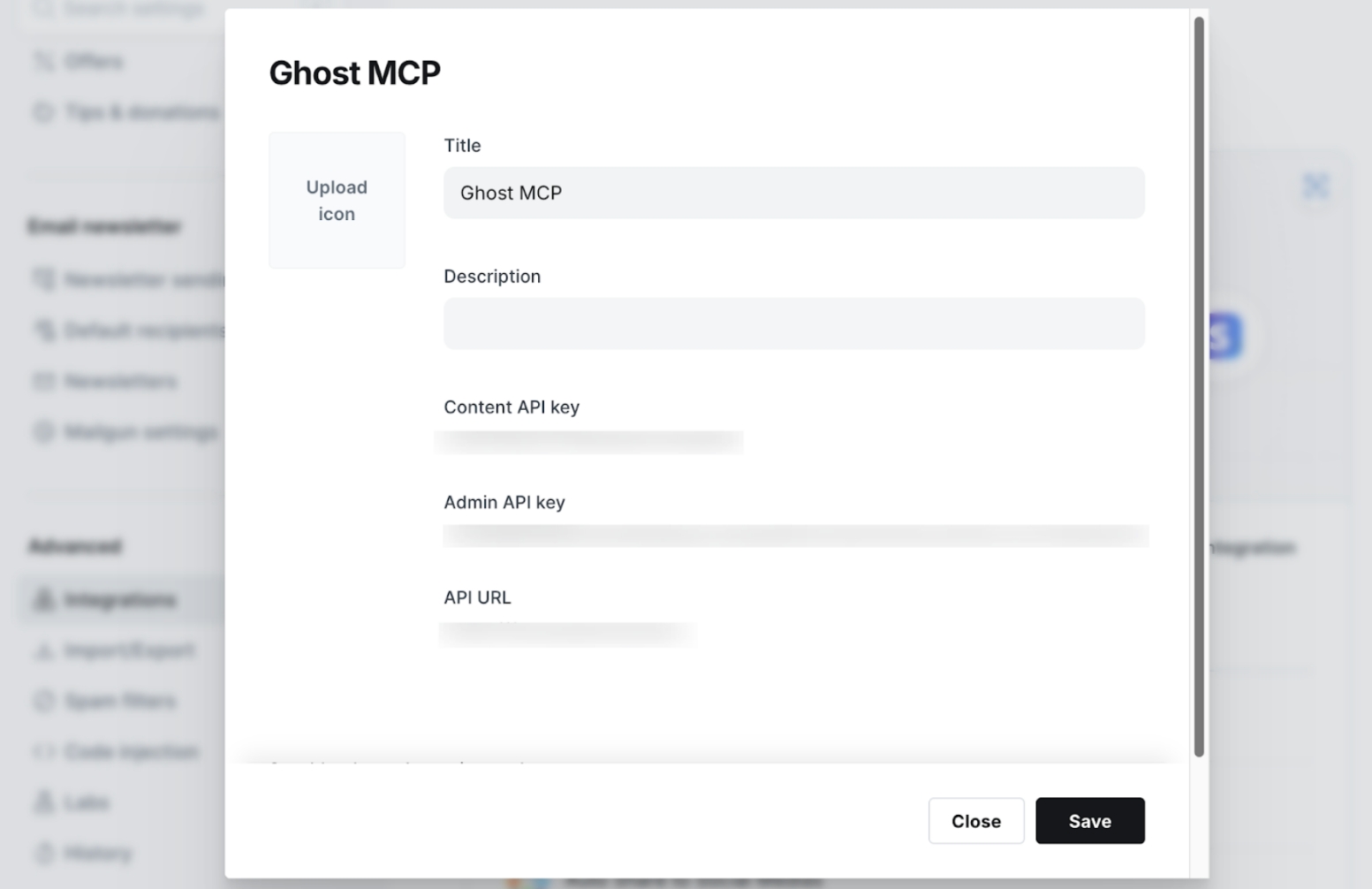Image resolution: width=1372 pixels, height=889 pixels.
Task: Click the Upload icon box
Action: (x=337, y=201)
